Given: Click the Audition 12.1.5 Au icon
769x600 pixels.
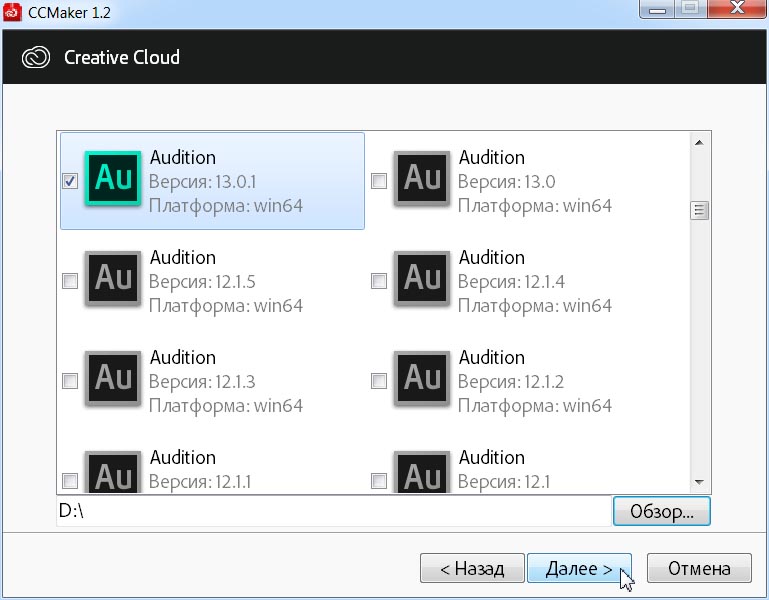Looking at the screenshot, I should pyautogui.click(x=113, y=278).
